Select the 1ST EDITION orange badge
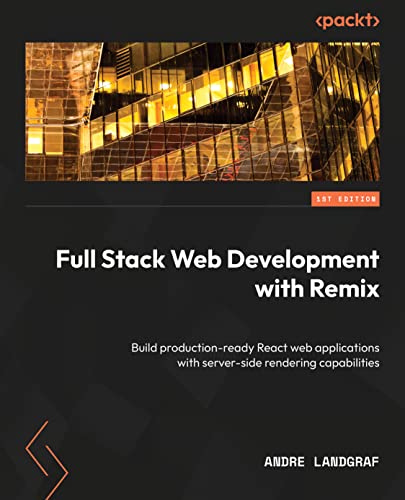Screen dimensions: 405x500 pyautogui.click(x=345, y=199)
